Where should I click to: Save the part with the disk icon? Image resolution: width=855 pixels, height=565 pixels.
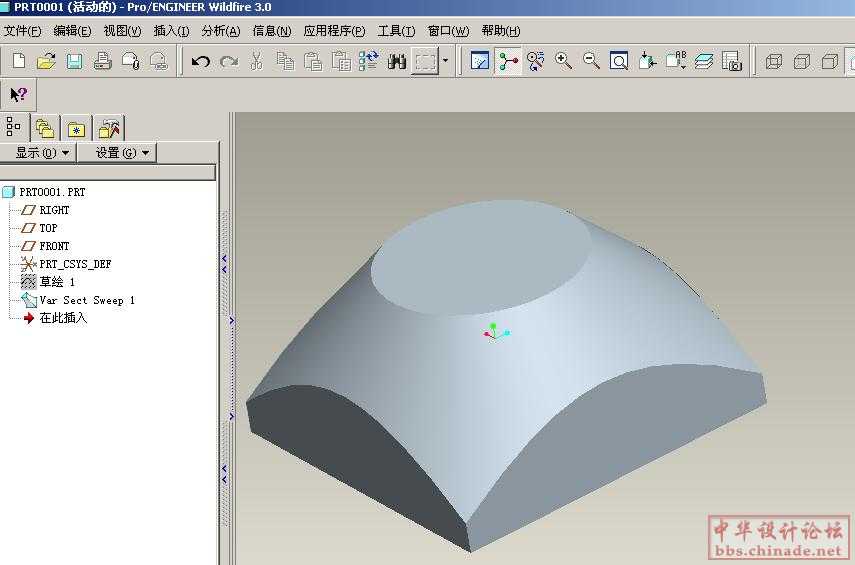(x=74, y=61)
